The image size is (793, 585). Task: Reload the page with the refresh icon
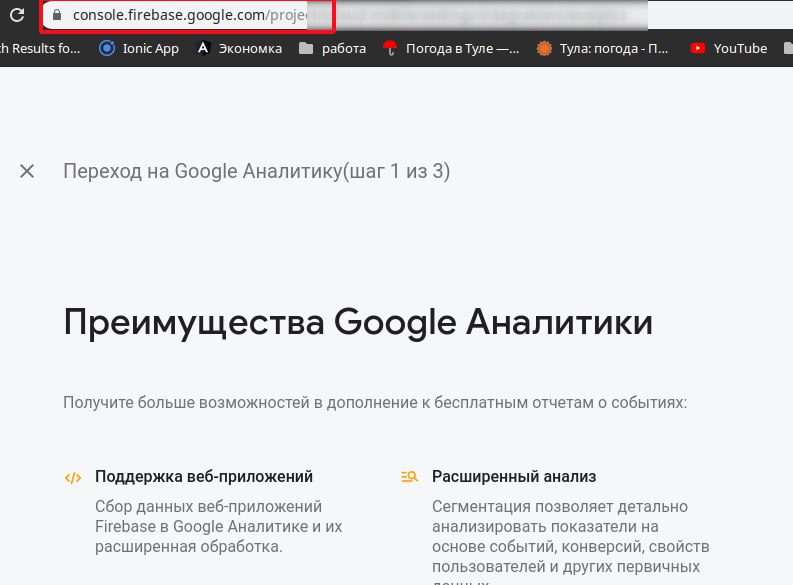point(17,15)
